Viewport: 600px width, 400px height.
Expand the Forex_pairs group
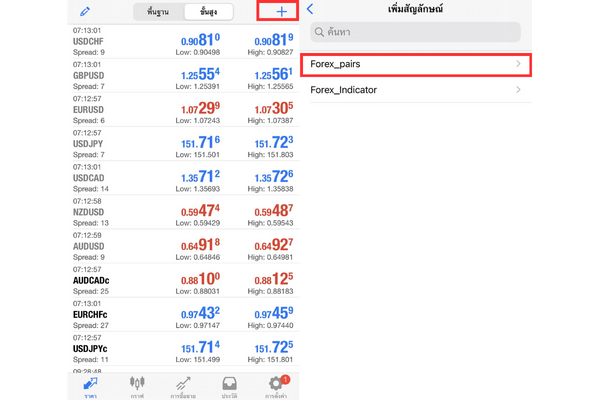413,65
